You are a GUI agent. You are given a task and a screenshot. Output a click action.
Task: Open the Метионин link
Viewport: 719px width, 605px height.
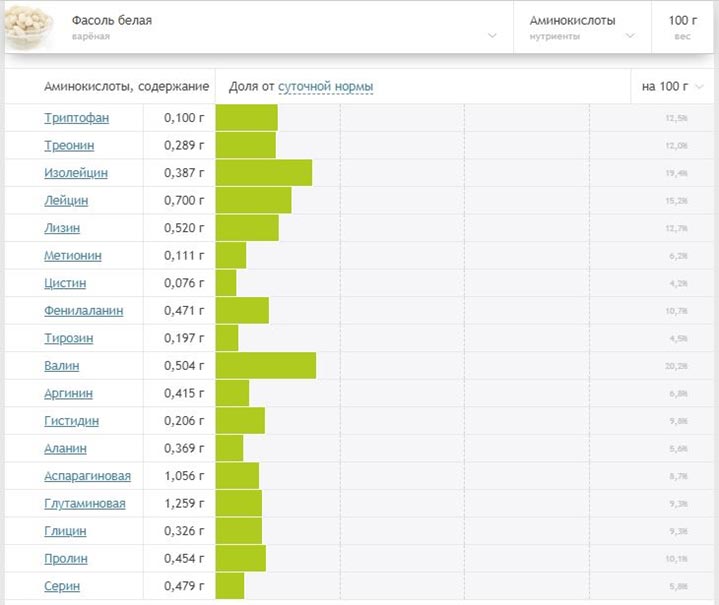73,255
